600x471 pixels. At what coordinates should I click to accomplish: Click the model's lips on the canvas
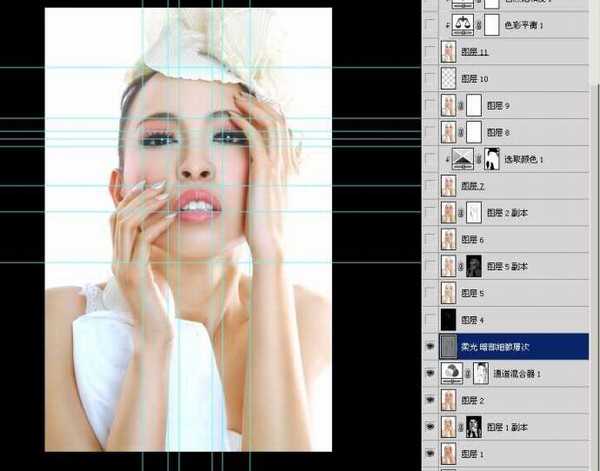(198, 205)
